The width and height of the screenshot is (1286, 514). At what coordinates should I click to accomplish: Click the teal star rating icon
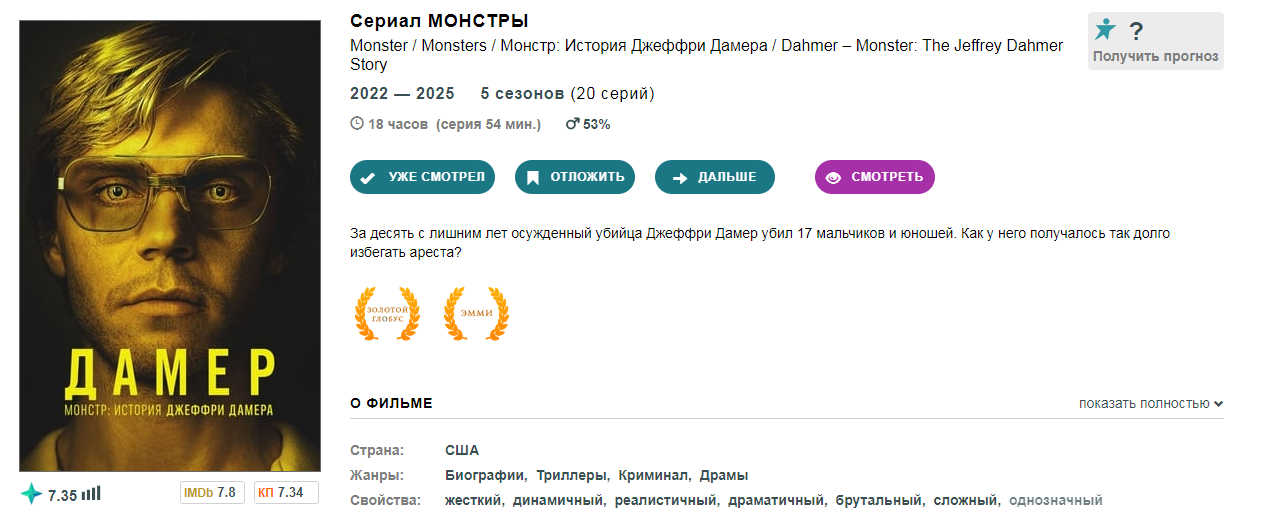click(32, 494)
